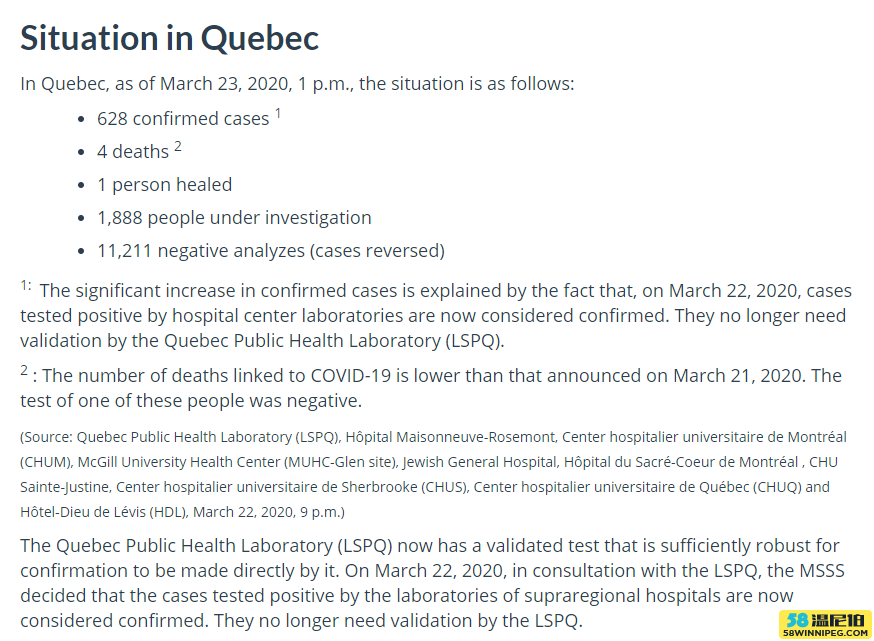Screen dimensions: 874x641
Task: Click 'COVID-19' in the second footnote
Action: (x=351, y=376)
